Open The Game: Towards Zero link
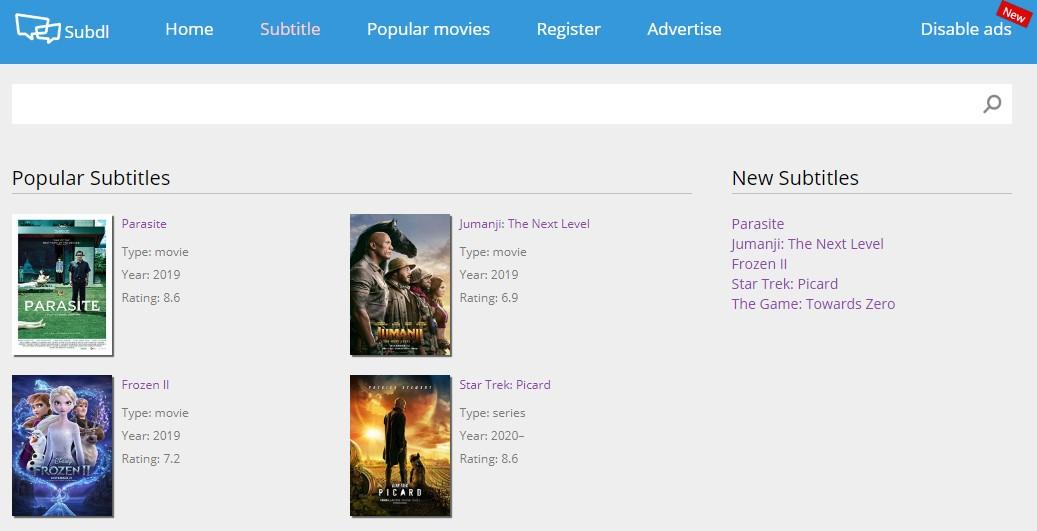 click(x=813, y=304)
